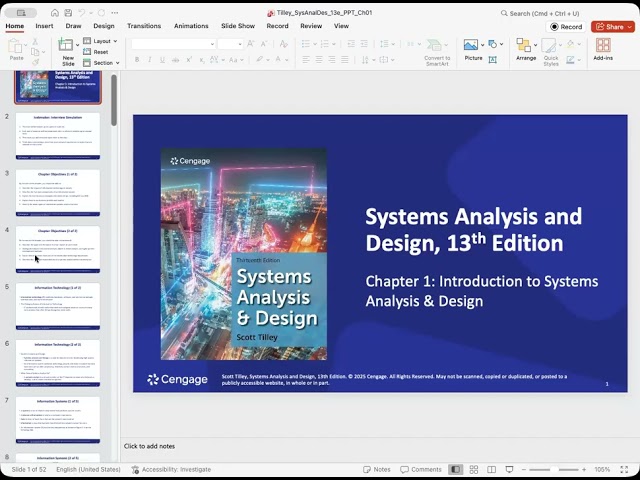Image resolution: width=640 pixels, height=480 pixels.
Task: Click the Format Painter brush icon
Action: (35, 62)
